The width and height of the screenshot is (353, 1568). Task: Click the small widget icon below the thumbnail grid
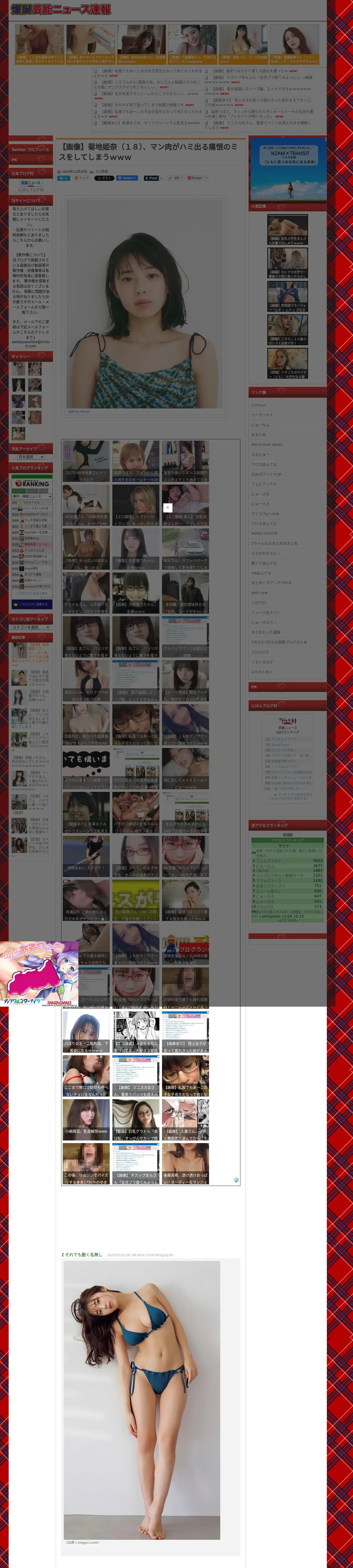236,1180
